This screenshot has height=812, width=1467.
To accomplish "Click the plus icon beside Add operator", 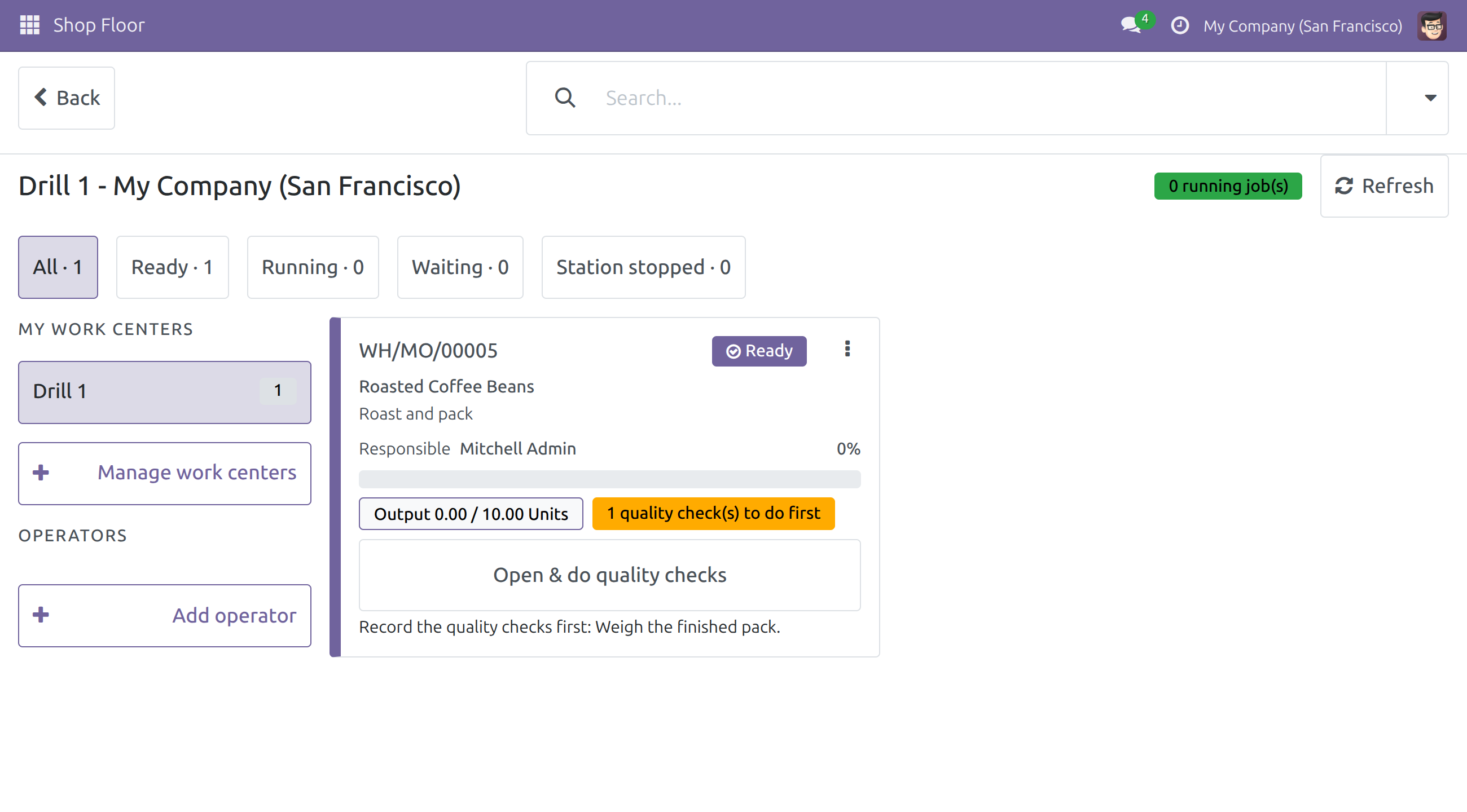I will coord(41,615).
